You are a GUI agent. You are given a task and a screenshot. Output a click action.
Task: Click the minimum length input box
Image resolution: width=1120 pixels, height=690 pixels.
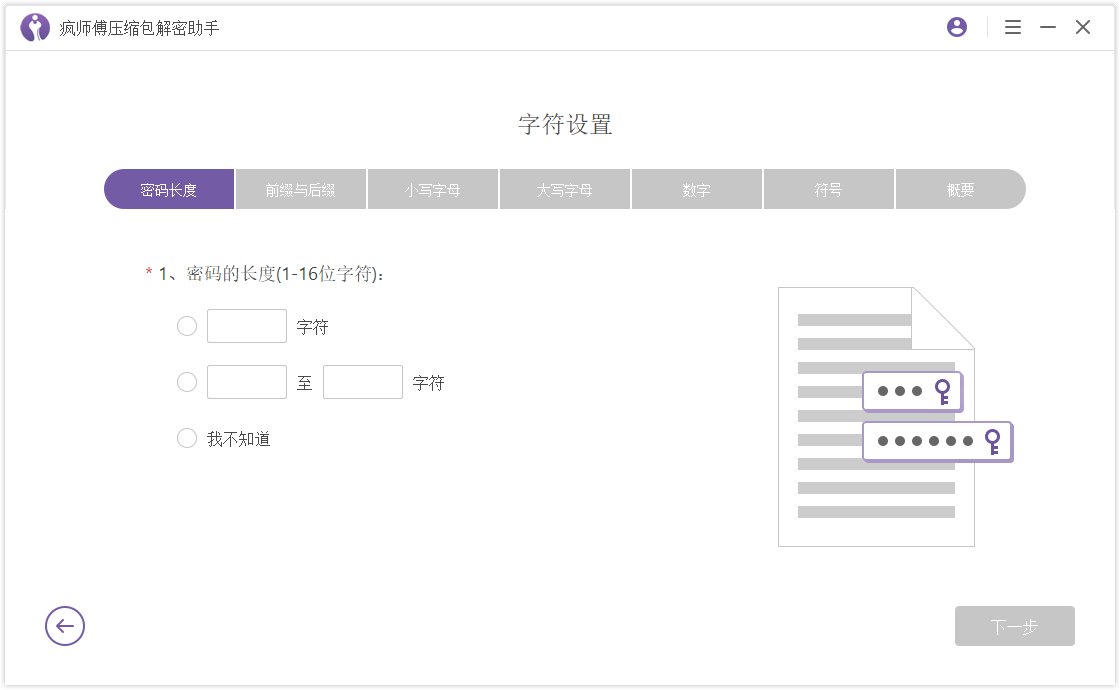coord(247,382)
